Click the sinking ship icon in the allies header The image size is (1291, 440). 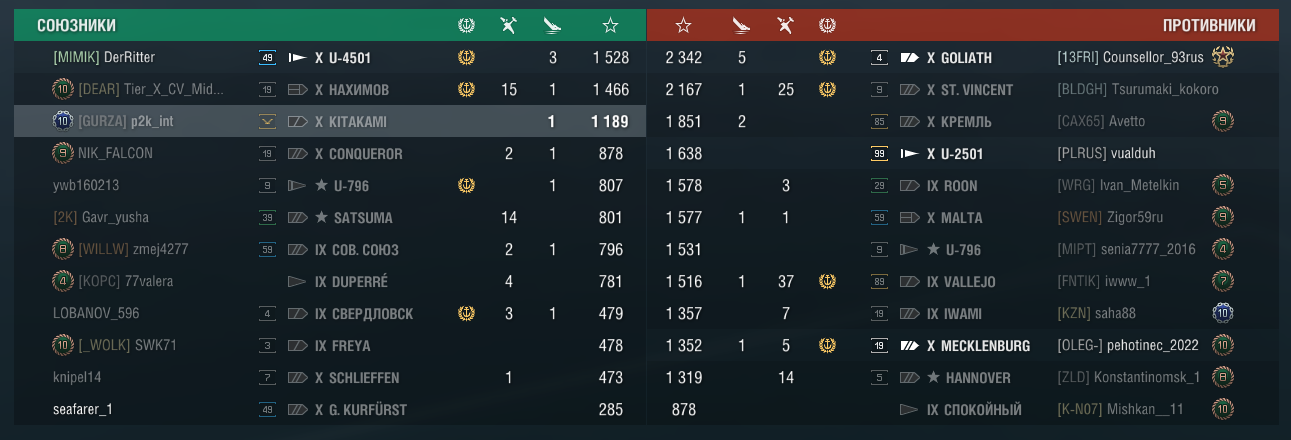coord(552,25)
